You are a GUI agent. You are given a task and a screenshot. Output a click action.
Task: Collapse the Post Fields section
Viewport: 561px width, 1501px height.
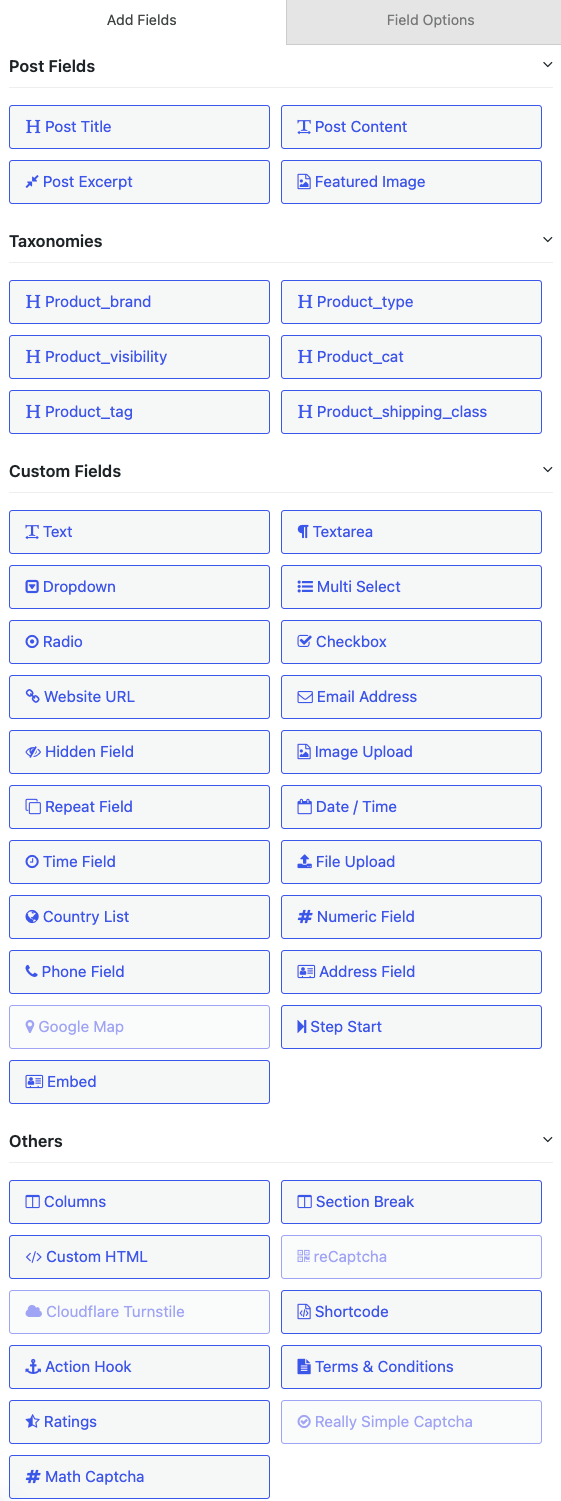click(547, 65)
